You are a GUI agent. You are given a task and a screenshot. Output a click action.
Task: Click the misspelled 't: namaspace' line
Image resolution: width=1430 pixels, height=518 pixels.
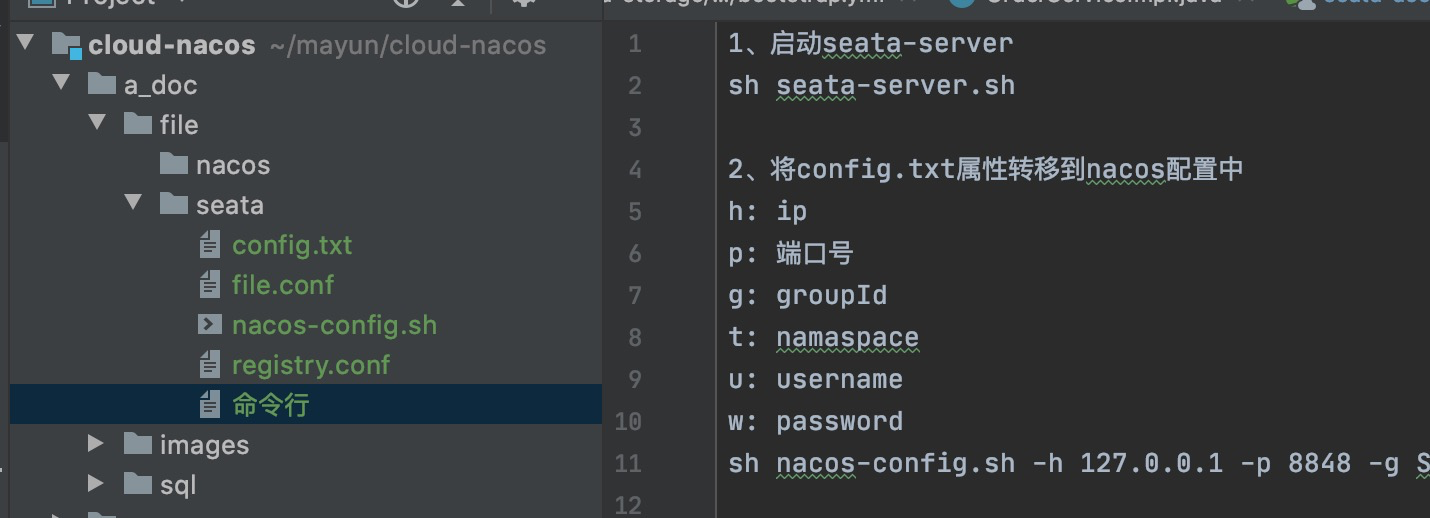[824, 338]
